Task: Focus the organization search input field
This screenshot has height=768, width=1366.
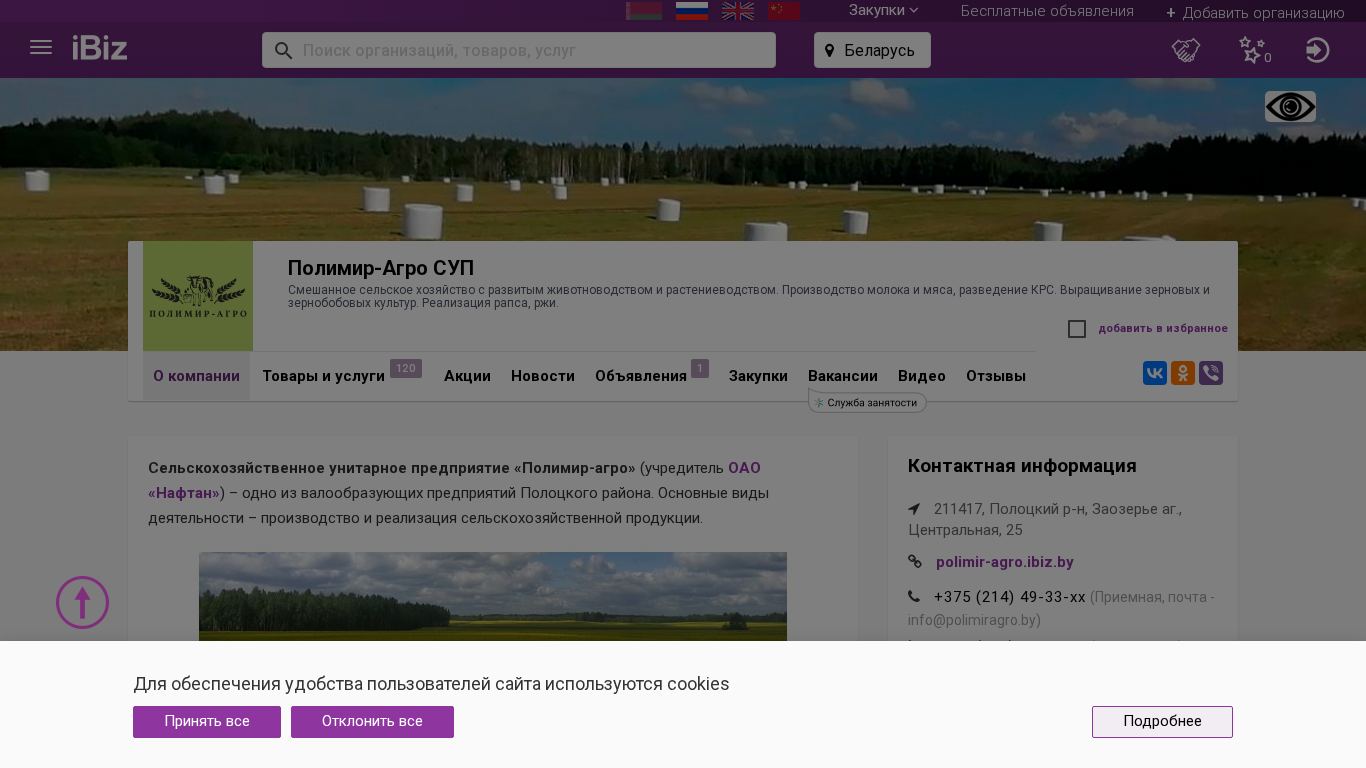Action: [x=519, y=50]
